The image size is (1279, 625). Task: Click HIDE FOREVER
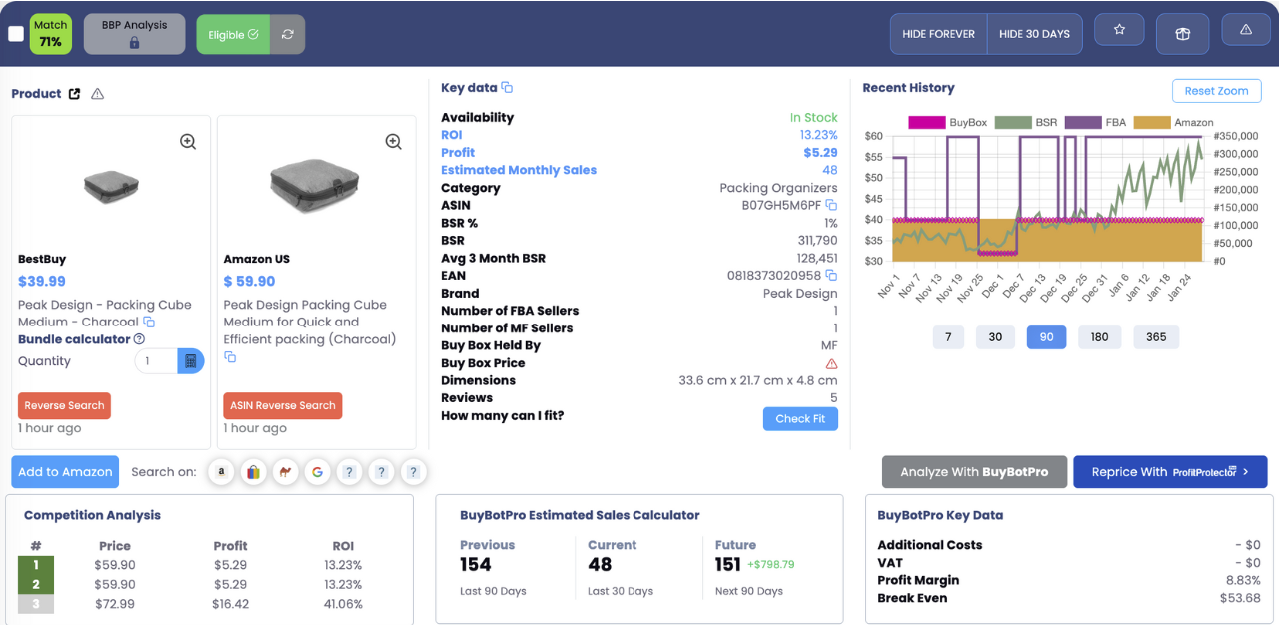[938, 34]
